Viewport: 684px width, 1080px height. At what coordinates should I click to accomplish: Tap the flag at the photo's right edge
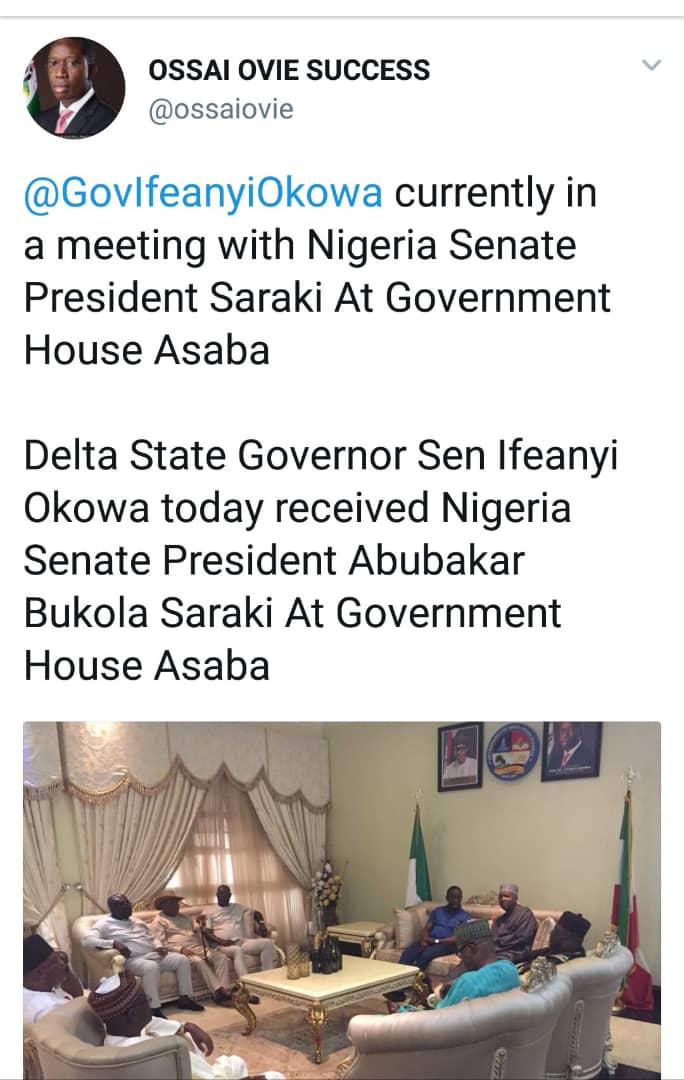click(630, 880)
